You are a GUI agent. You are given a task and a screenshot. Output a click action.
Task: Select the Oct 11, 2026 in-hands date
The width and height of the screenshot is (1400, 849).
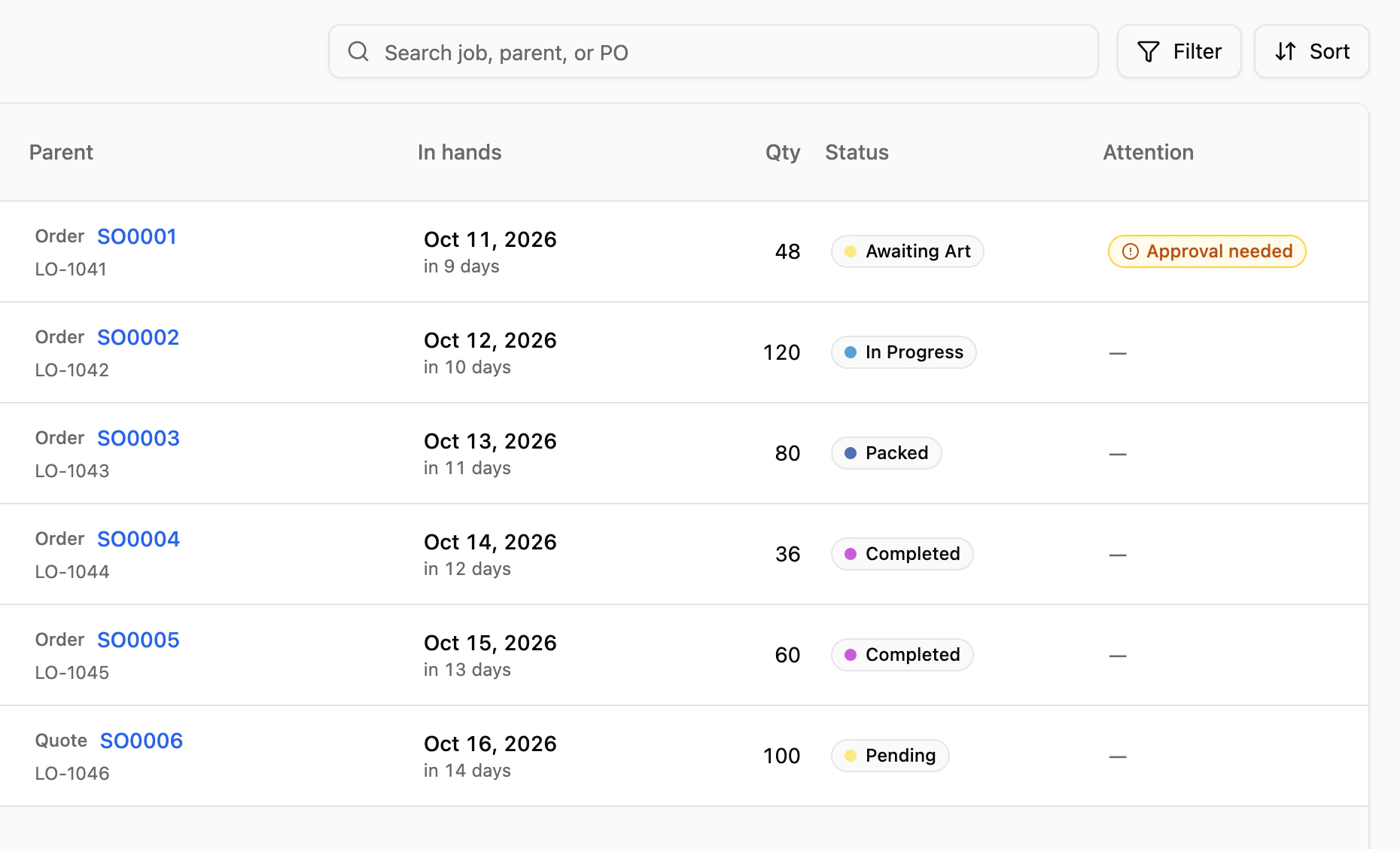tap(490, 239)
